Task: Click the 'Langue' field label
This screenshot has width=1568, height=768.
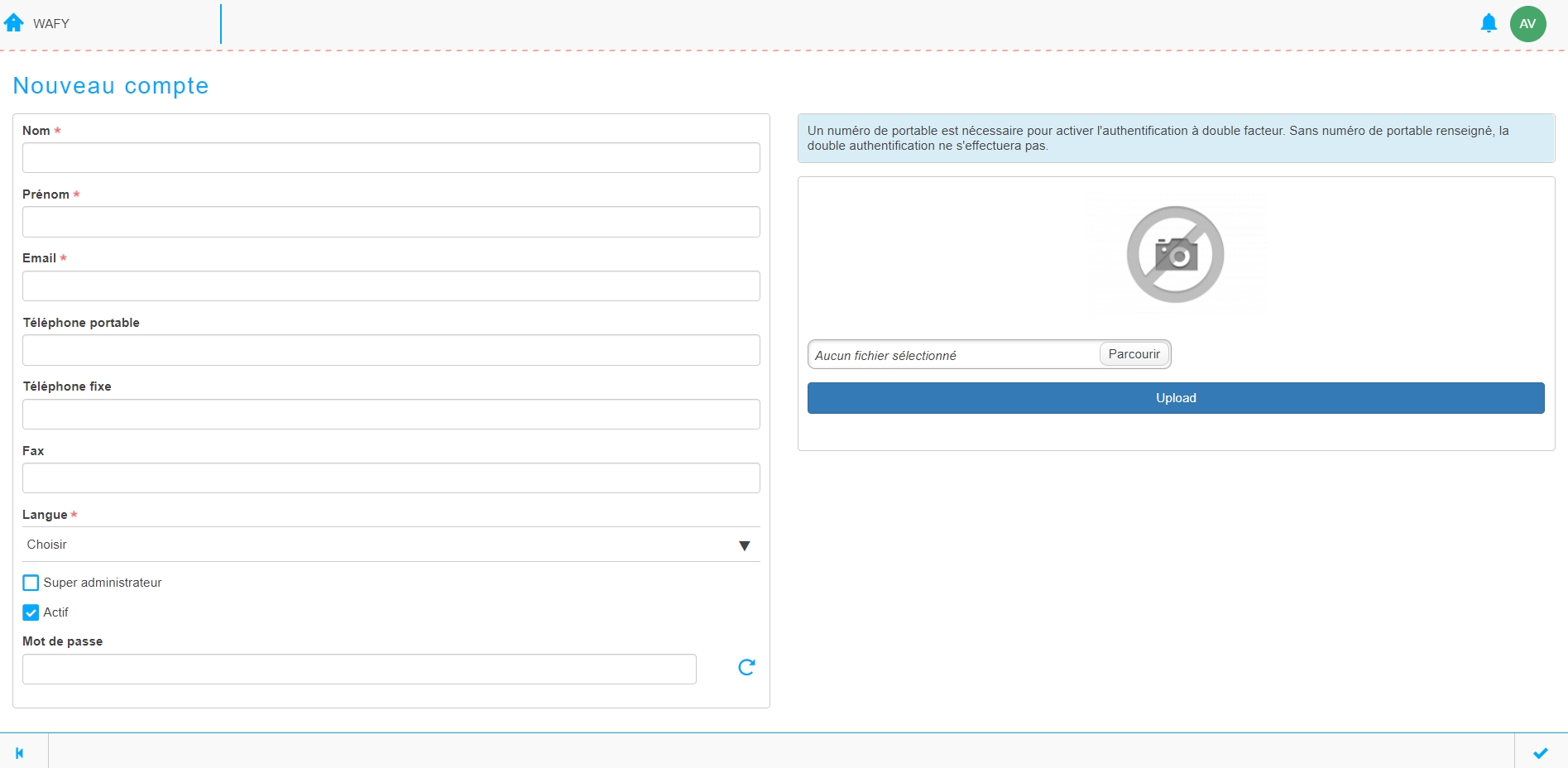Action: tap(45, 515)
